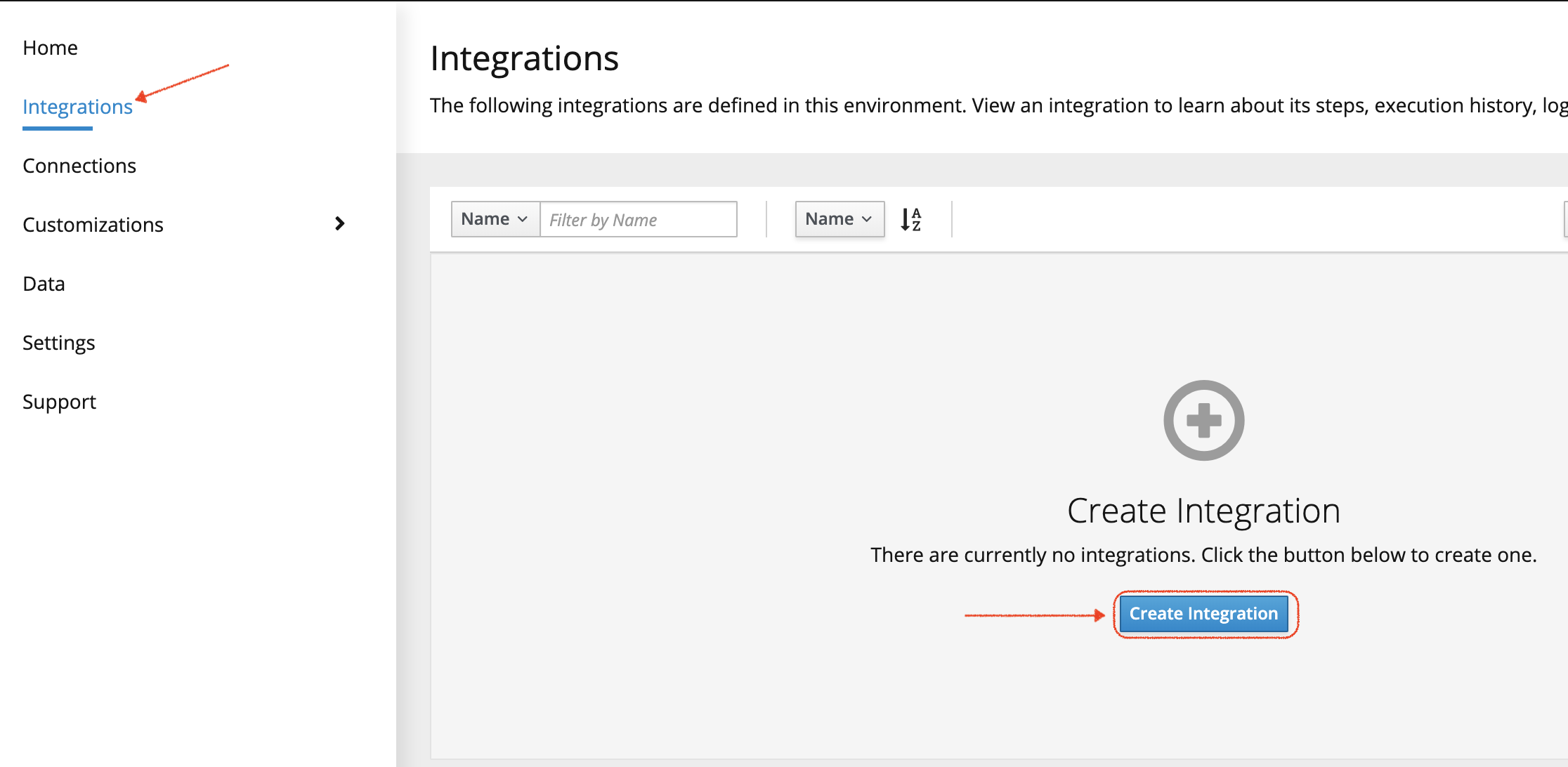Navigate to the Data section
The width and height of the screenshot is (1568, 767).
pyautogui.click(x=44, y=284)
